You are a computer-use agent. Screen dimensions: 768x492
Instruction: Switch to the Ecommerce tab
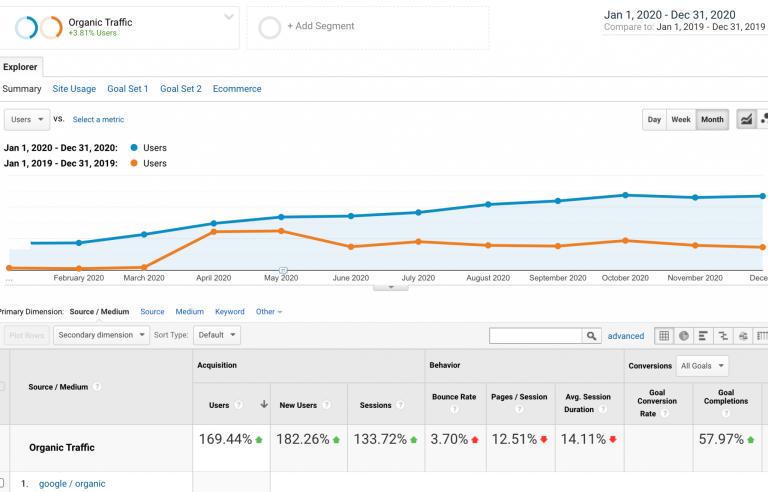click(x=237, y=89)
